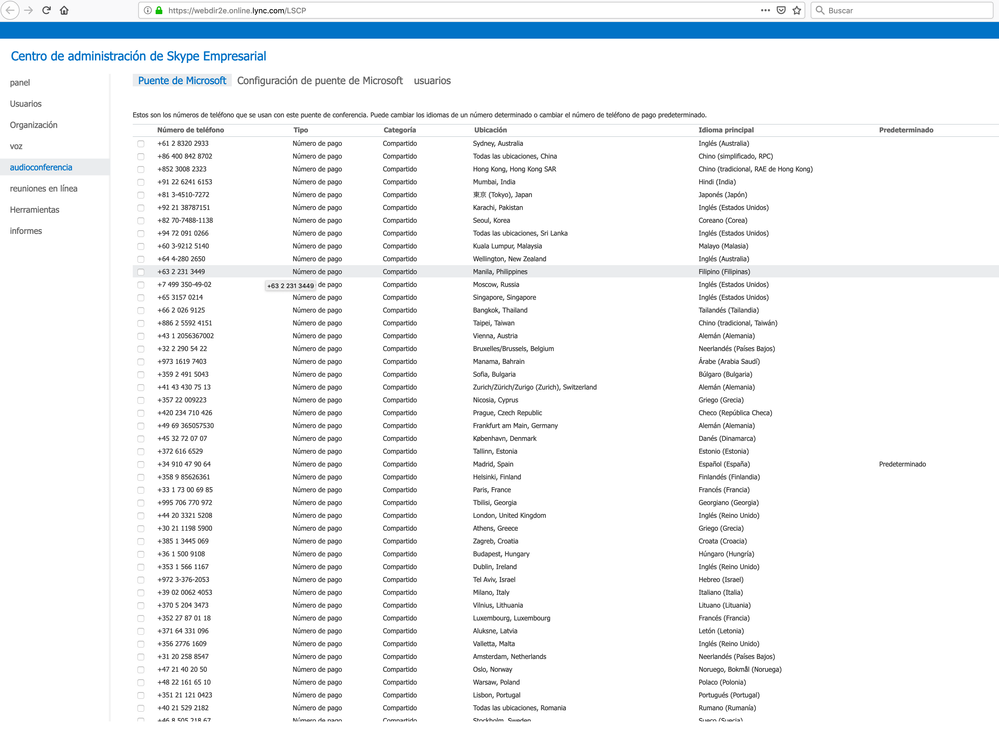Click Zurich, Switzerland location cell
The height and width of the screenshot is (735, 999).
[x=535, y=387]
